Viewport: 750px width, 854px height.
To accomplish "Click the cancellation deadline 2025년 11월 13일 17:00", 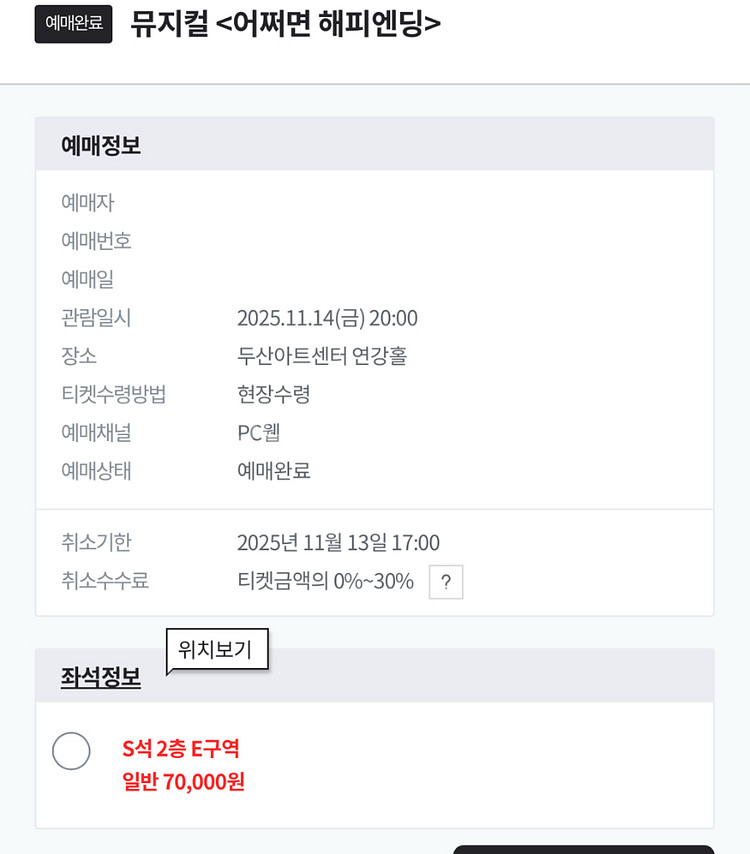I will 338,543.
